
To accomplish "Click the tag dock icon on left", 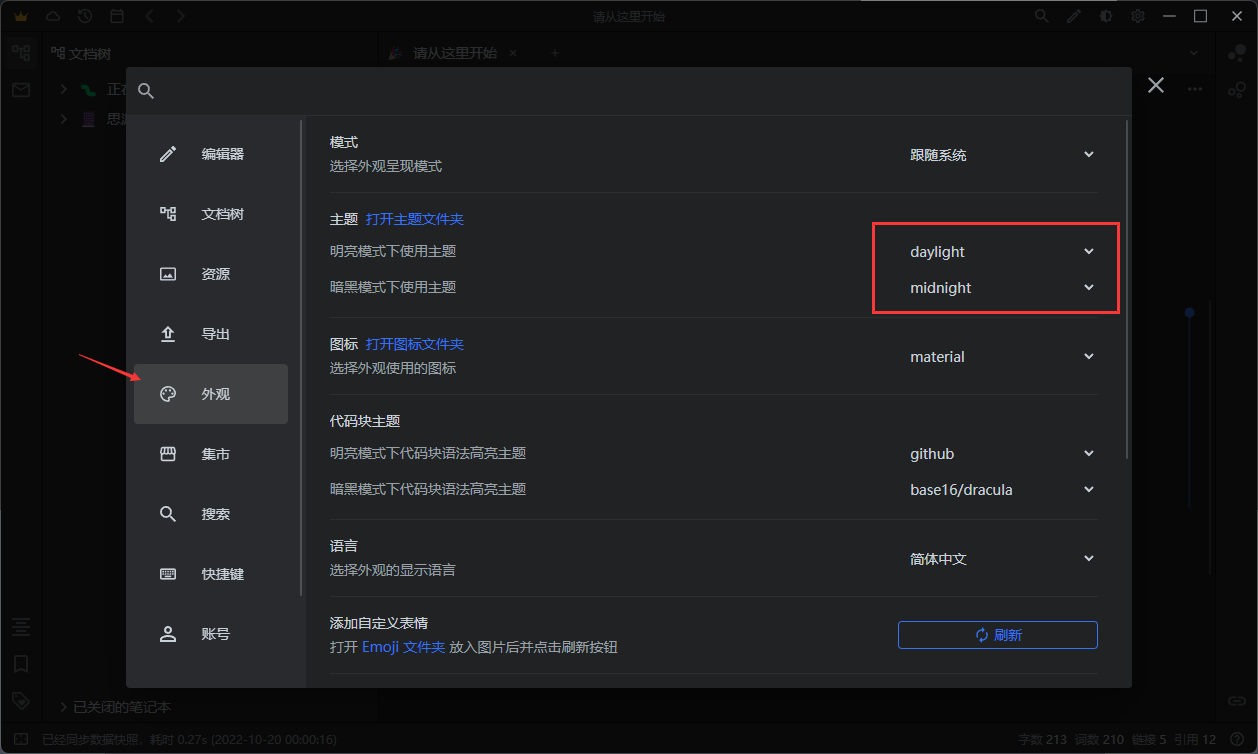I will (x=21, y=700).
